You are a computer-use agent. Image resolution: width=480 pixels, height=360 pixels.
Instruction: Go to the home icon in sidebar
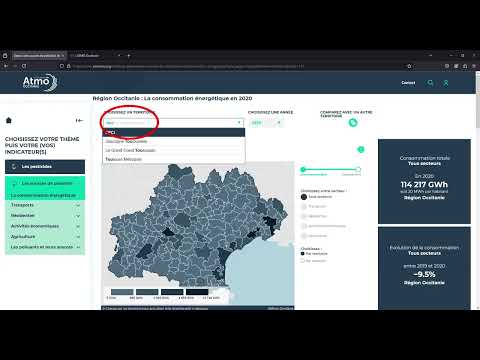[9, 120]
